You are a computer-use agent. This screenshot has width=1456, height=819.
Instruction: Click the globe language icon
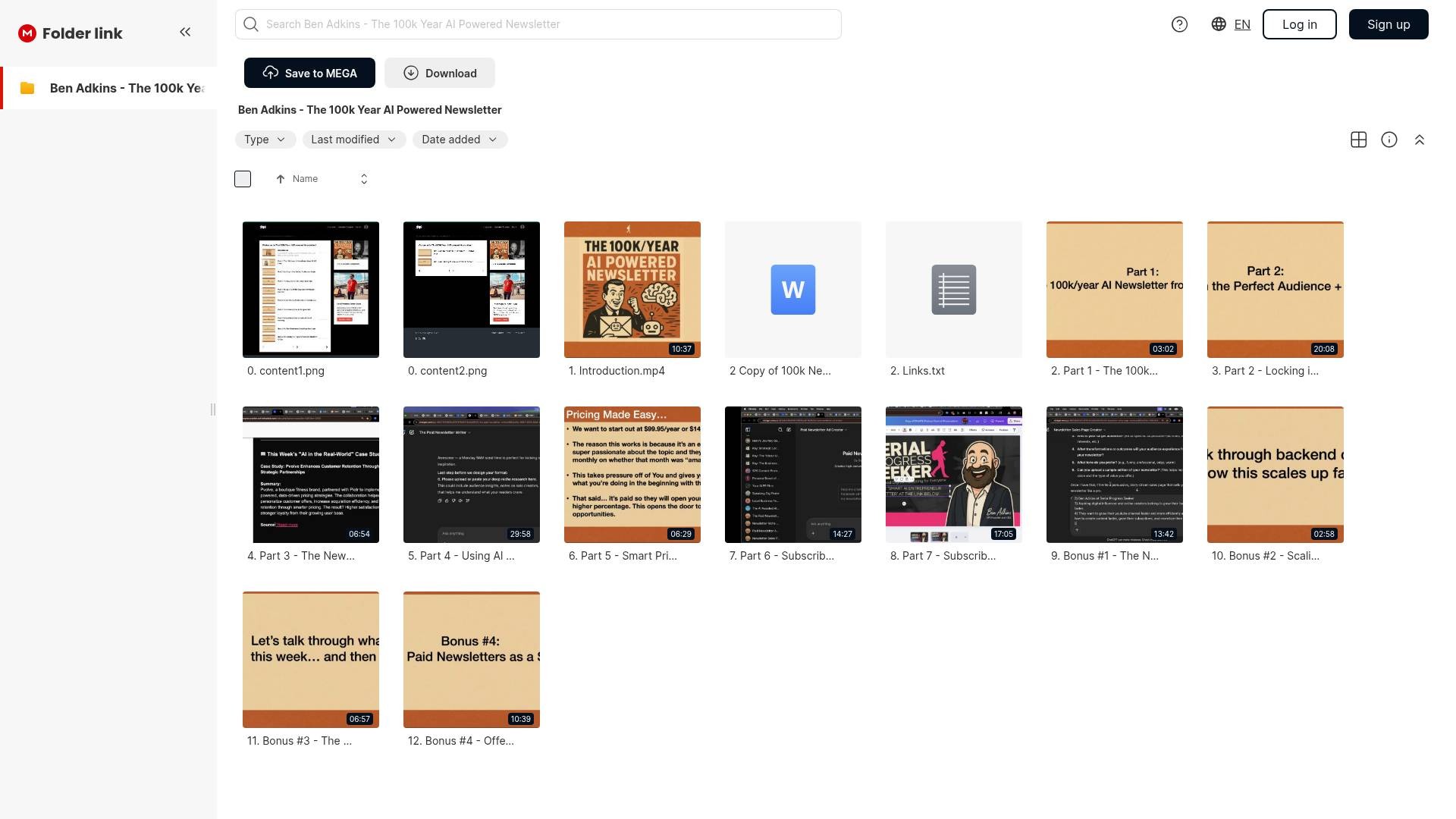(1219, 24)
